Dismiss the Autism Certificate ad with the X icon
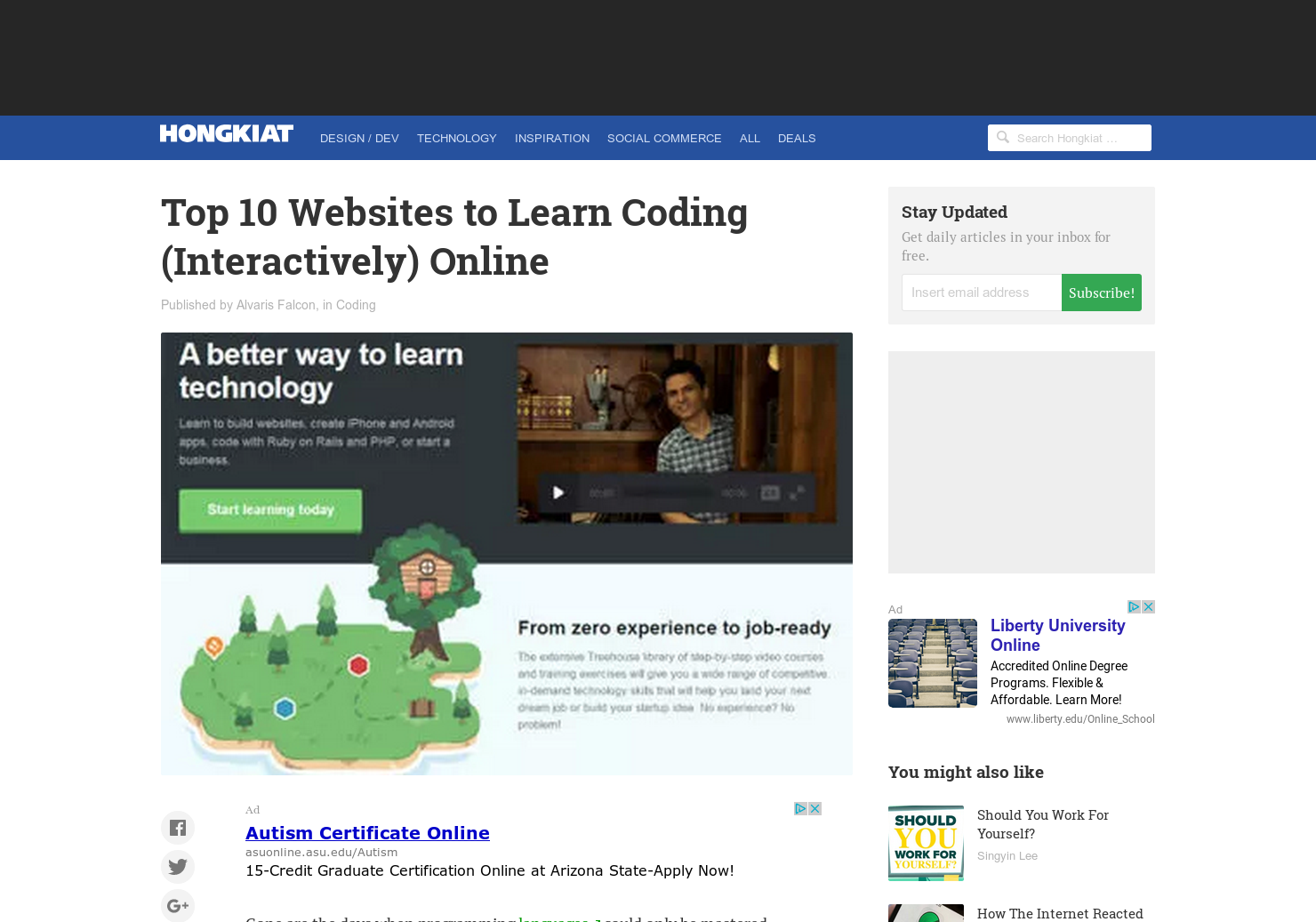 coord(814,808)
